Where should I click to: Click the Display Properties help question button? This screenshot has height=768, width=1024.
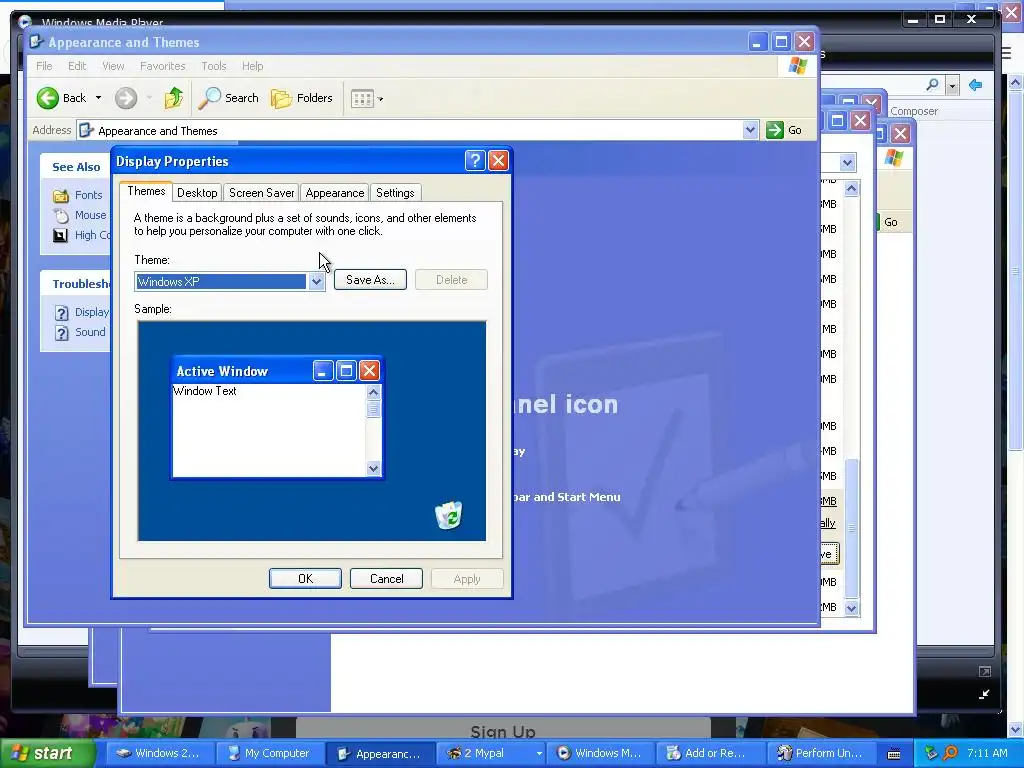click(x=475, y=161)
